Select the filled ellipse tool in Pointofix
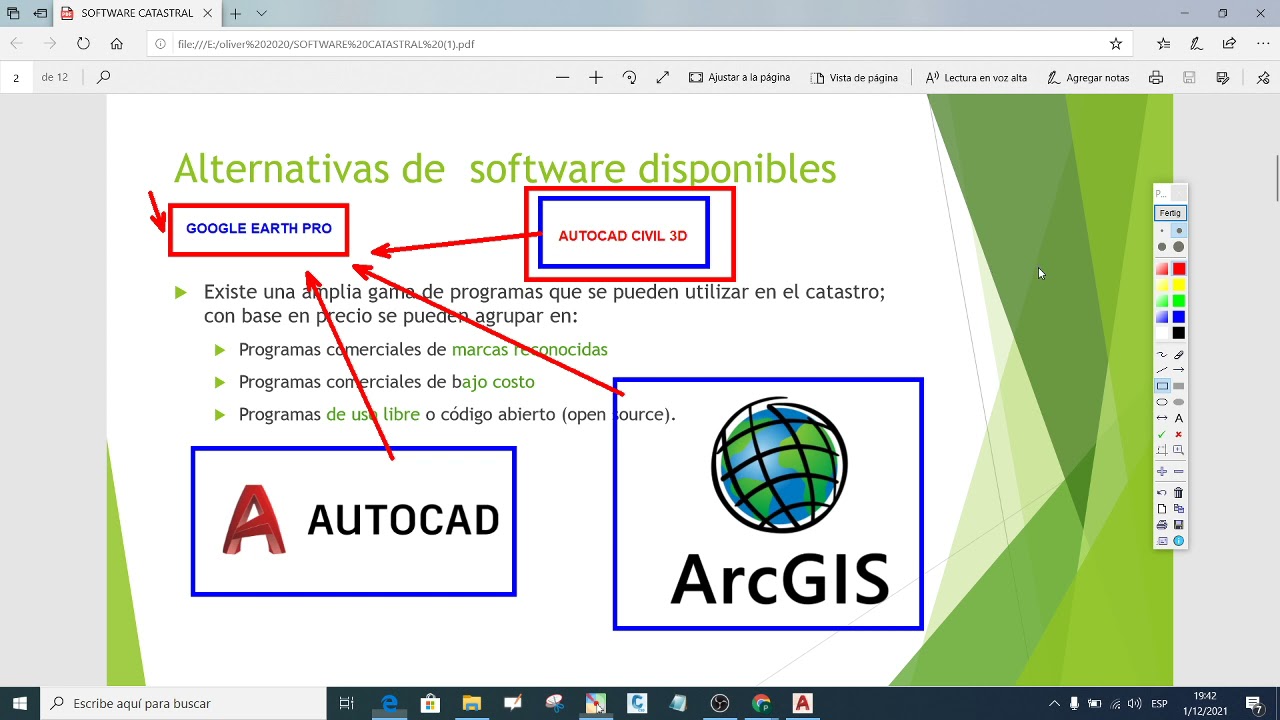Screen dimensions: 1280x720 coord(1179,402)
